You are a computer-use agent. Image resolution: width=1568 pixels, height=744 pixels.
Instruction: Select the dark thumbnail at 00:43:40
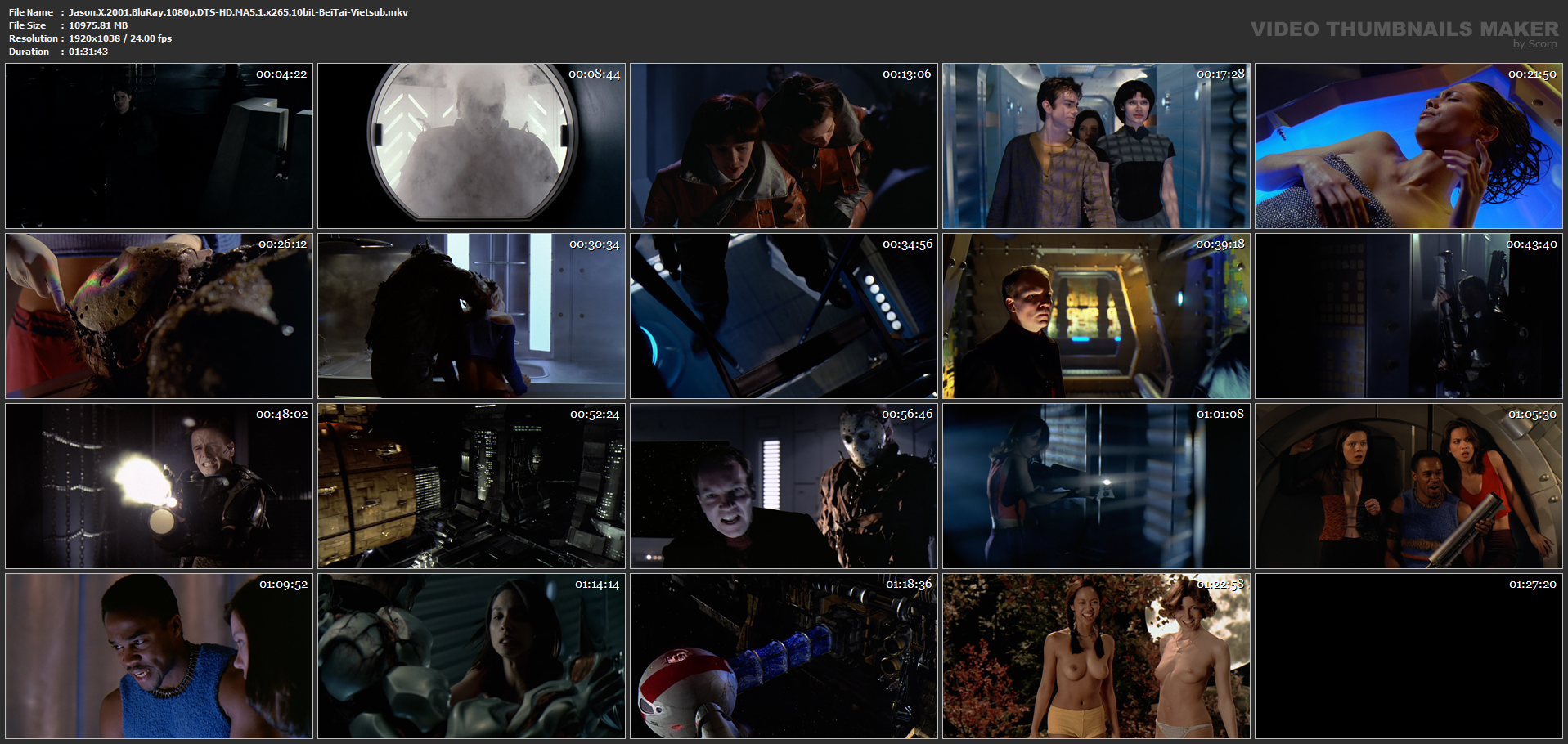[1409, 316]
